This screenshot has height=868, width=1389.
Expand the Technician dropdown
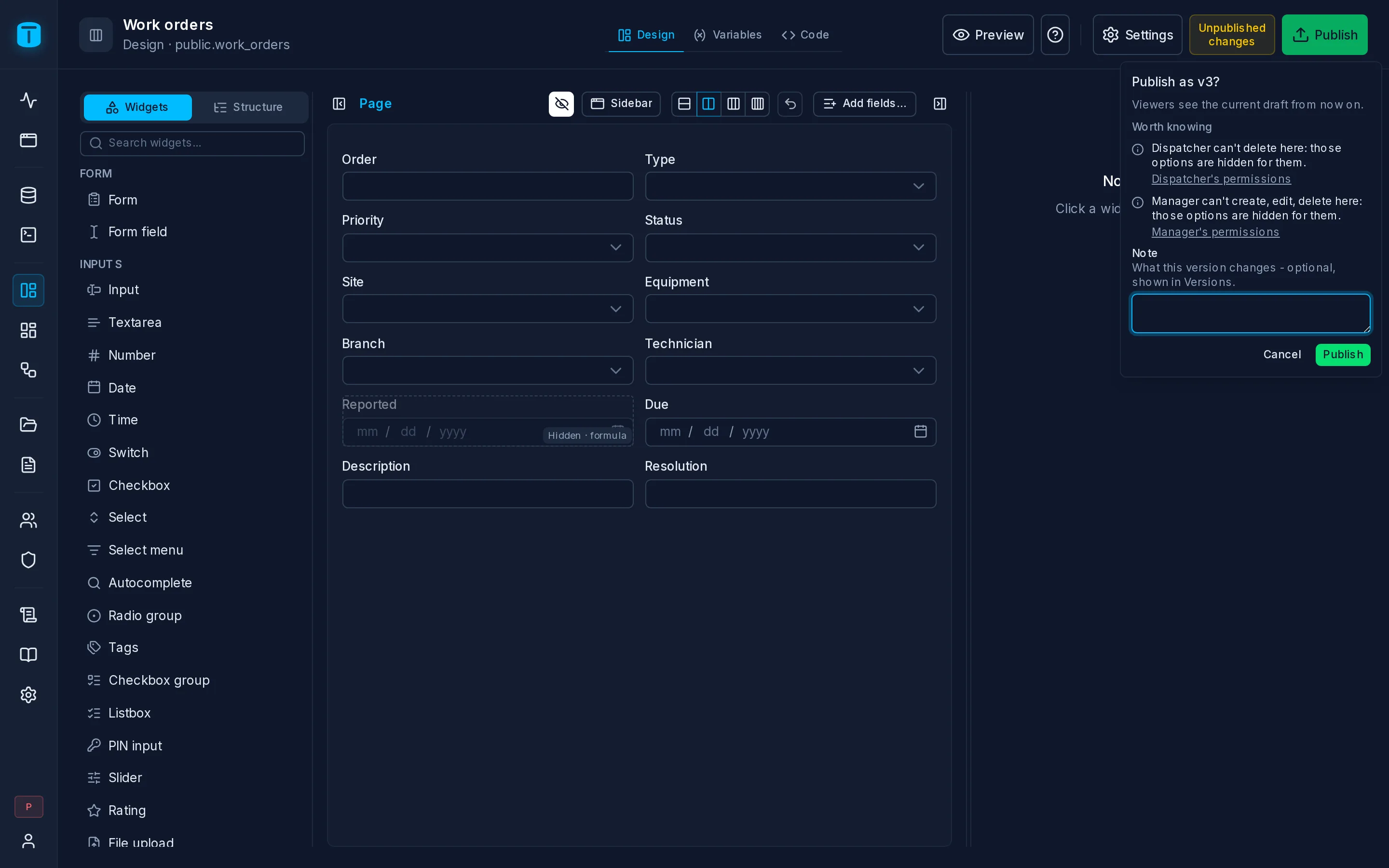[790, 370]
